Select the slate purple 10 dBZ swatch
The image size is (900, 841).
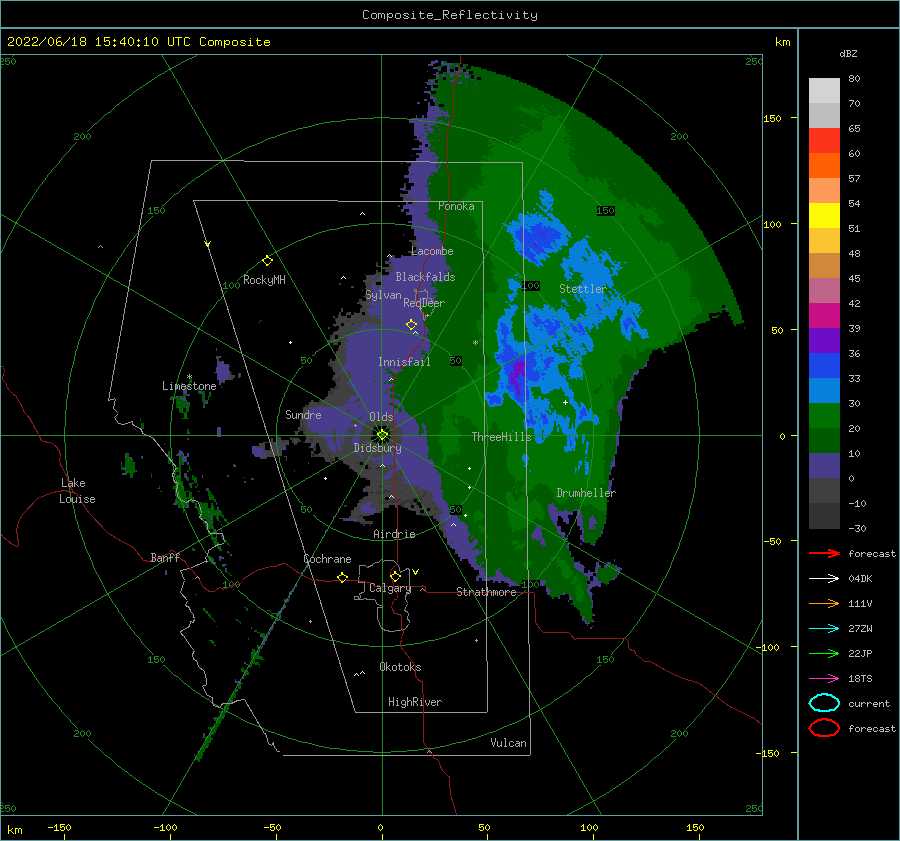[824, 466]
